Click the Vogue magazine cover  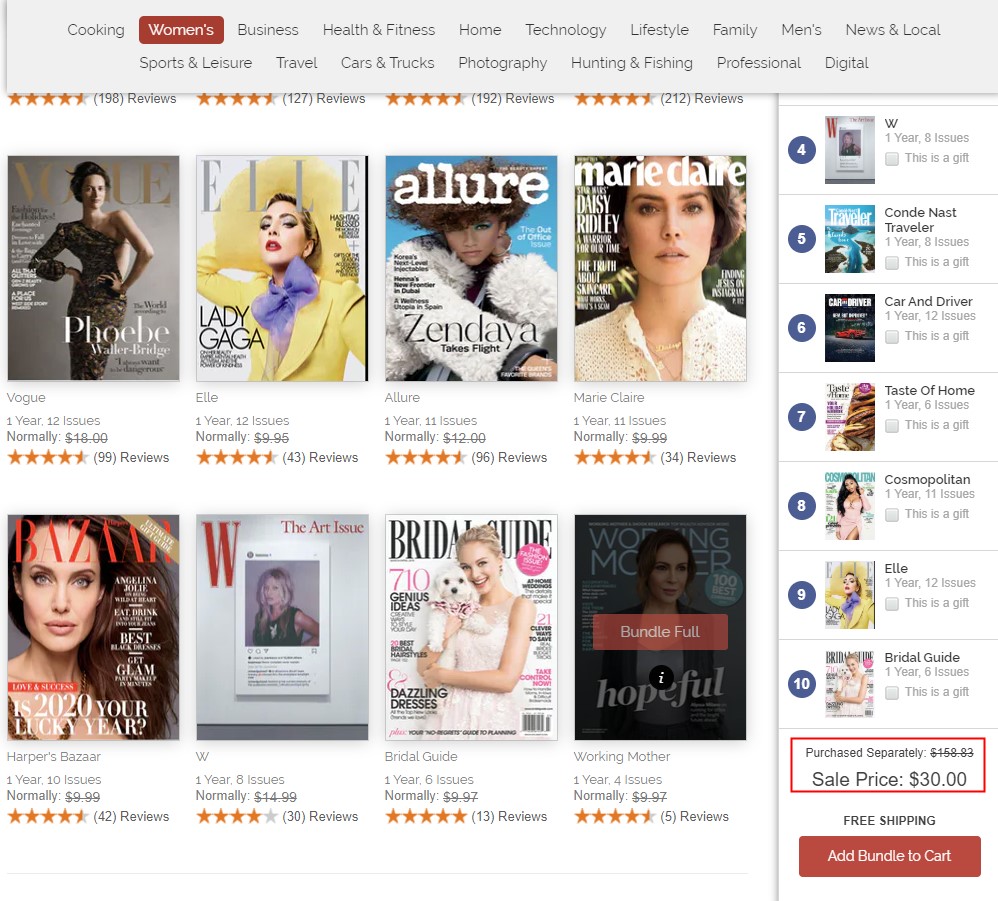click(x=93, y=268)
